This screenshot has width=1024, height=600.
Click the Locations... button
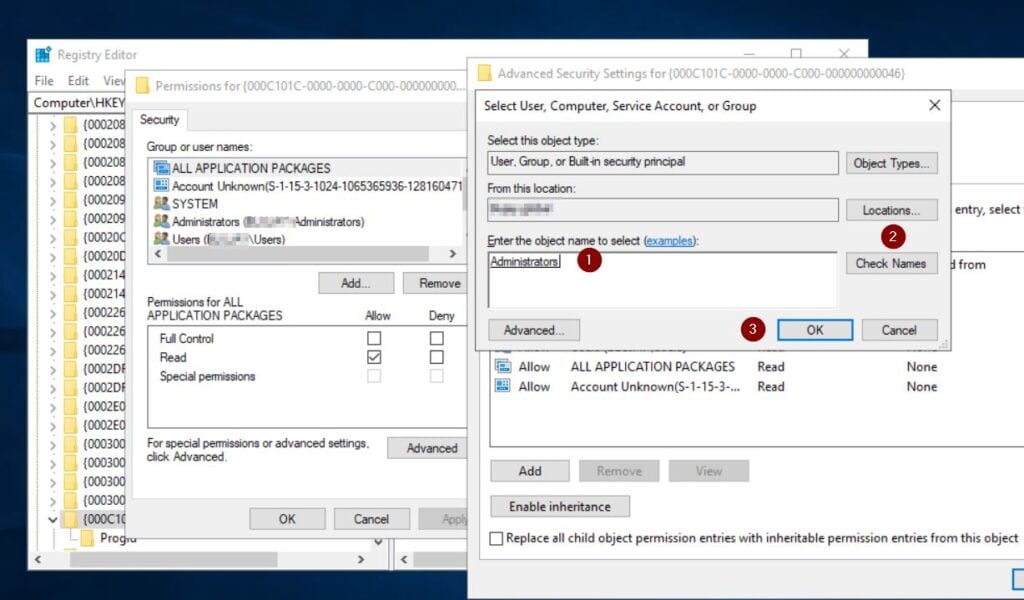click(x=891, y=210)
